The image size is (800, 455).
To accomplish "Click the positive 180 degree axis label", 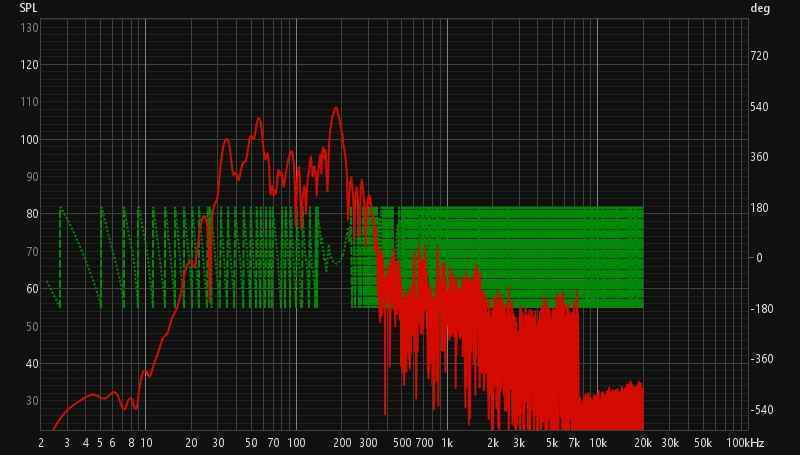I will 759,208.
